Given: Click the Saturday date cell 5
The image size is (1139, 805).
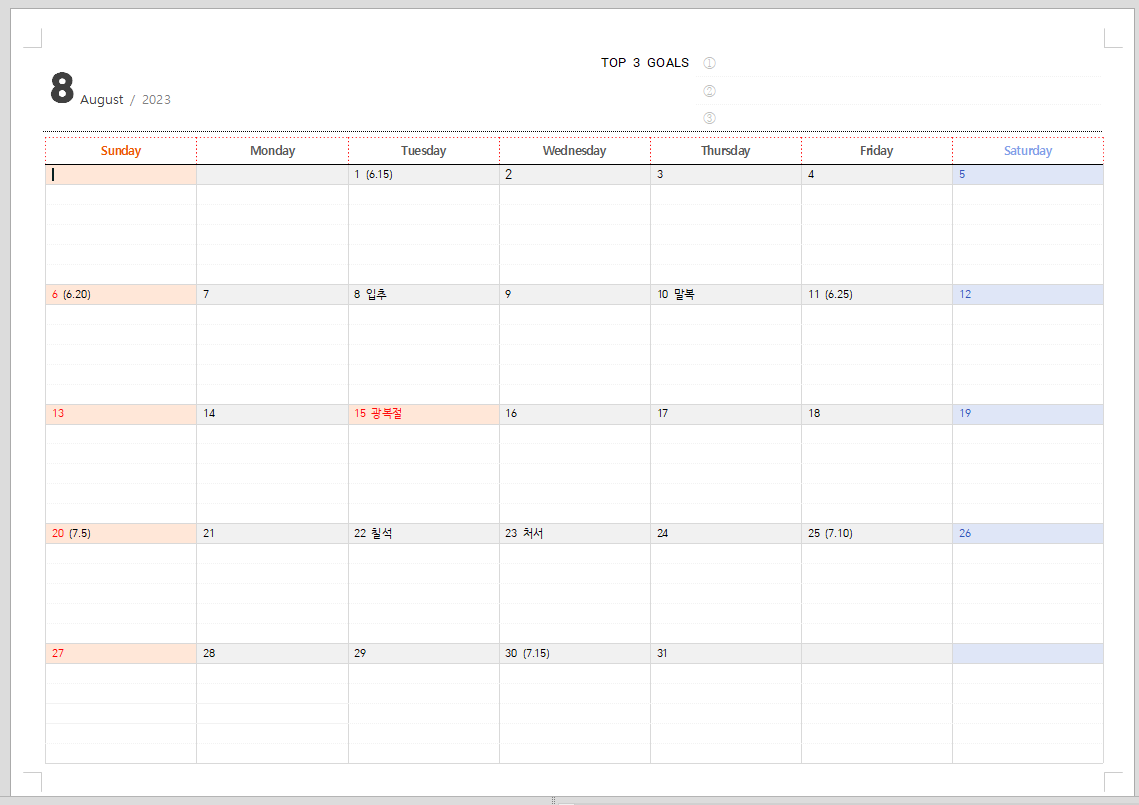Looking at the screenshot, I should click(1028, 175).
